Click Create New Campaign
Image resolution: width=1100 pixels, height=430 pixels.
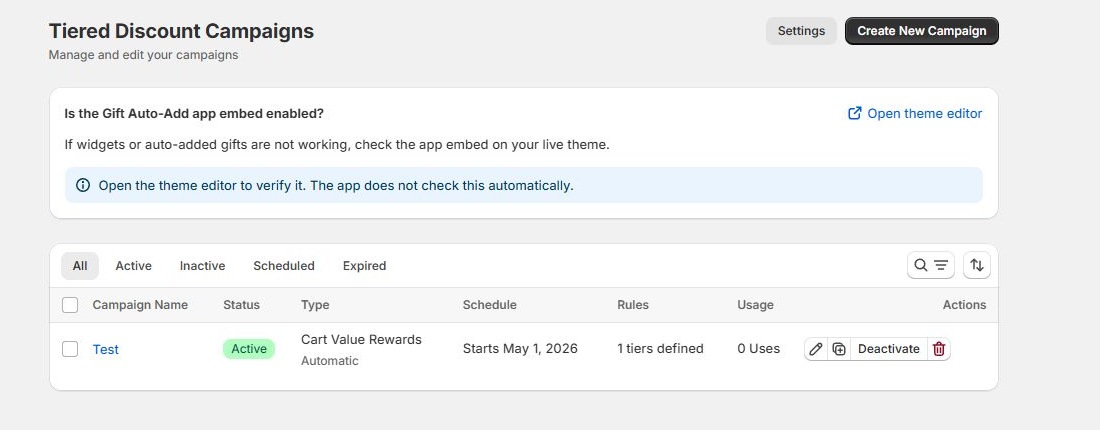[x=921, y=31]
